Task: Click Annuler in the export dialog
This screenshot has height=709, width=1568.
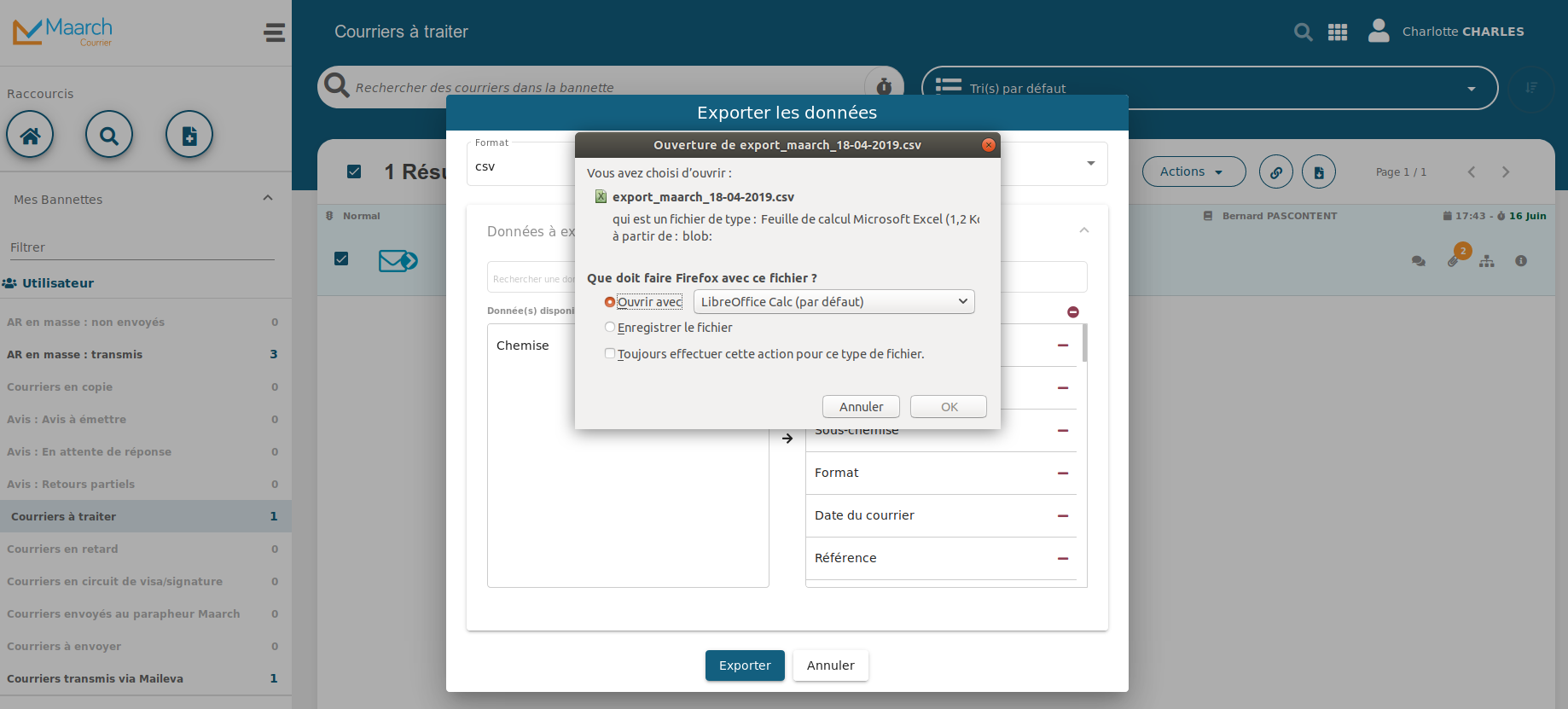Action: click(x=830, y=665)
